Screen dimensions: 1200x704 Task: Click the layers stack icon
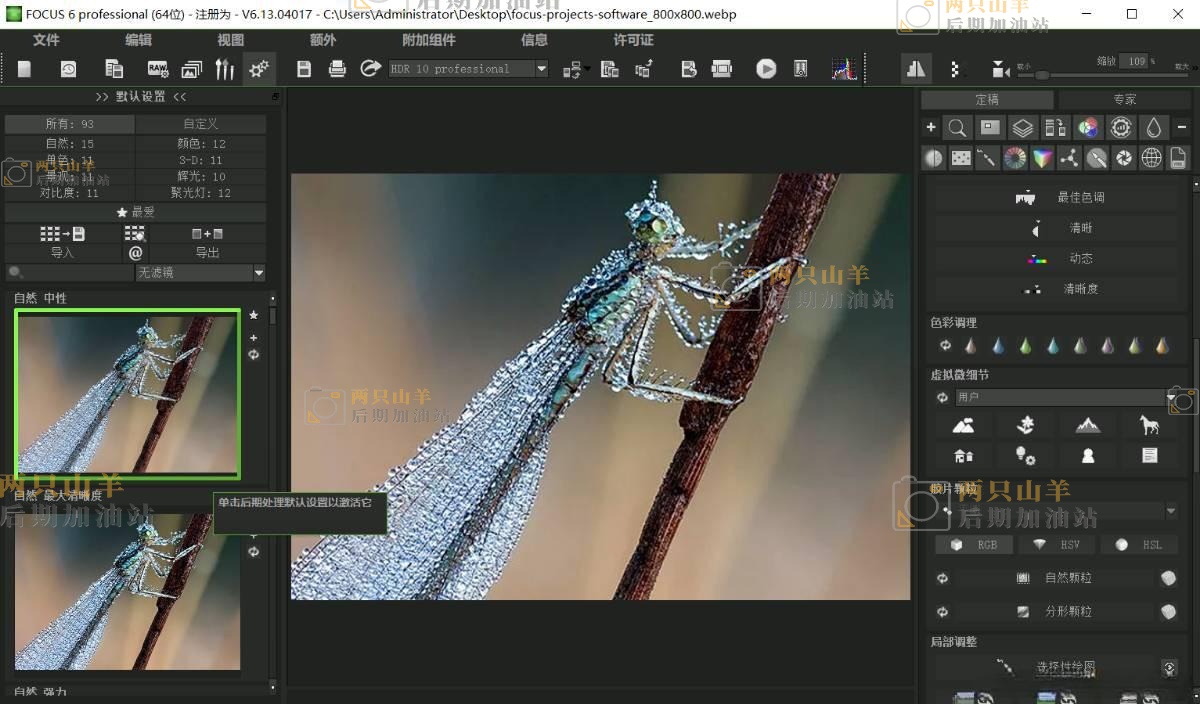point(1022,128)
